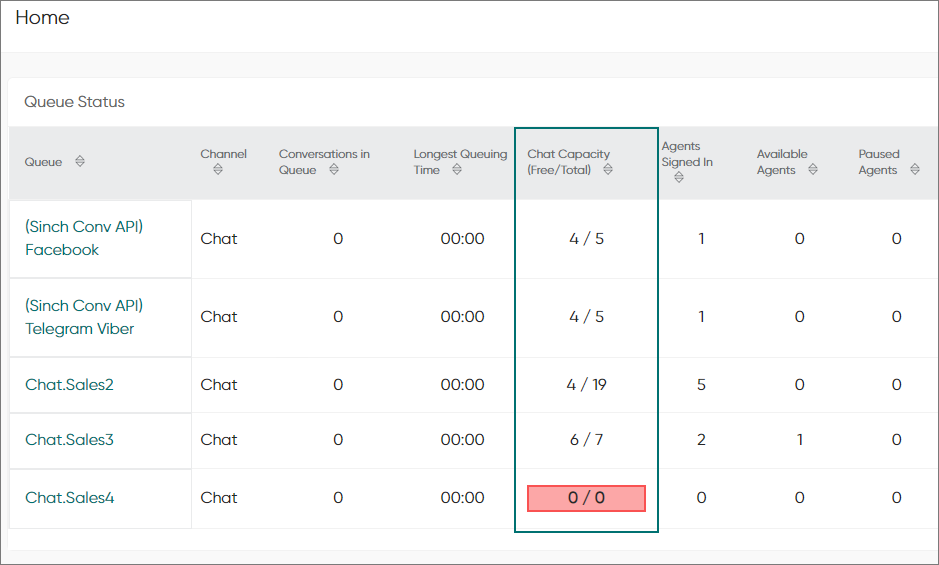Screen dimensions: 939x565
Task: Click the Available Agents header label
Action: pos(782,162)
